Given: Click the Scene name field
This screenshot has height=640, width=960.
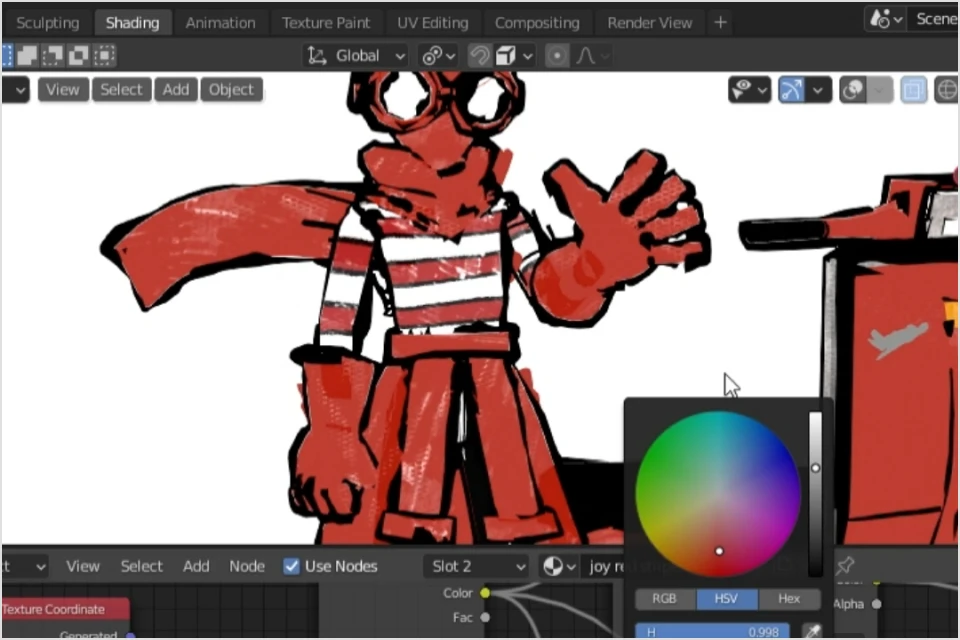Looking at the screenshot, I should coord(934,20).
